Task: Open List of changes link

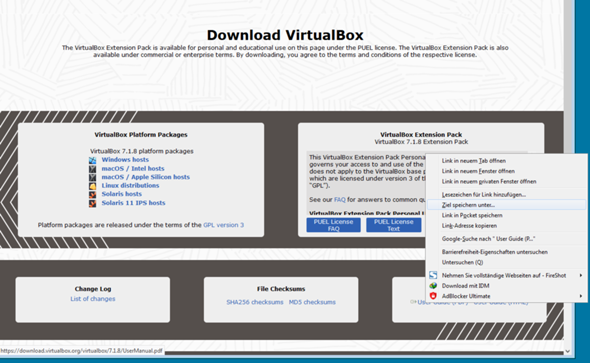Action: 93,299
